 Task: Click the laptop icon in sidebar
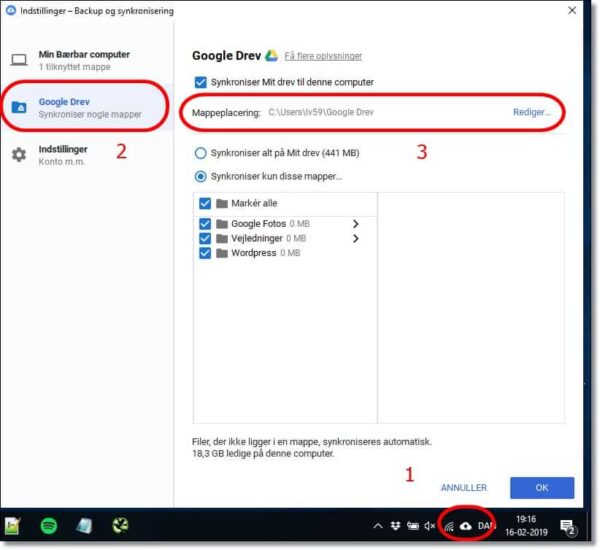tap(18, 60)
